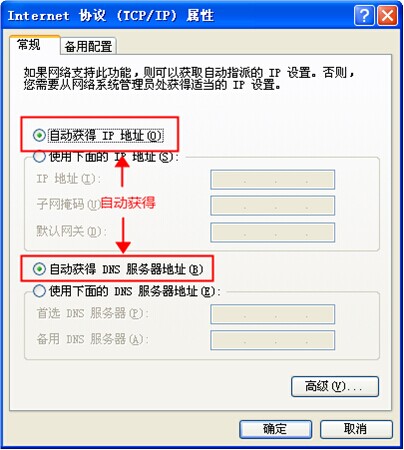Click the question mark help icon
This screenshot has height=450, width=404.
pyautogui.click(x=364, y=15)
